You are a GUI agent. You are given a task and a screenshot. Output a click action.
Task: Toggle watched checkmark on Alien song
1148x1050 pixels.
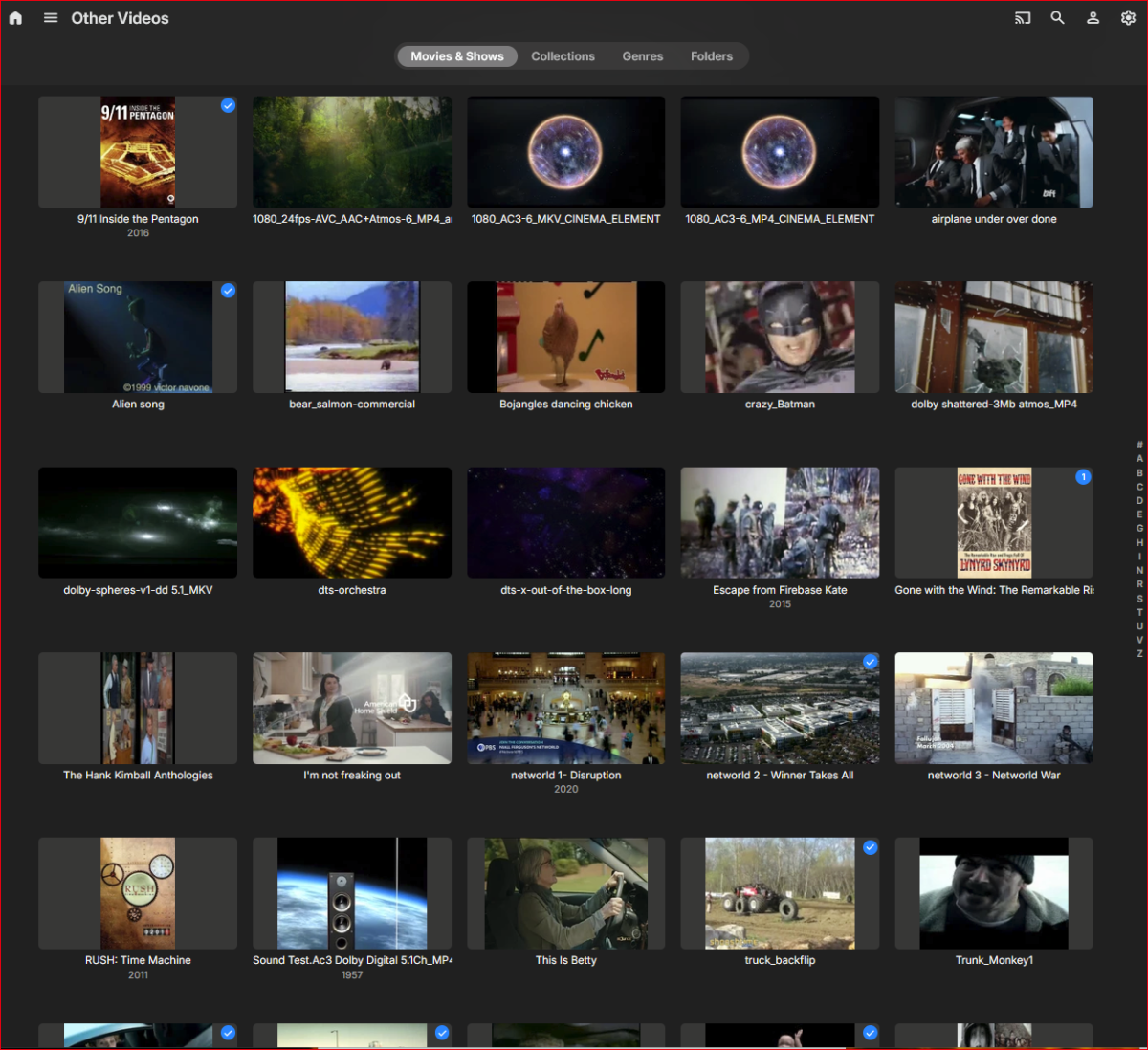coord(228,291)
